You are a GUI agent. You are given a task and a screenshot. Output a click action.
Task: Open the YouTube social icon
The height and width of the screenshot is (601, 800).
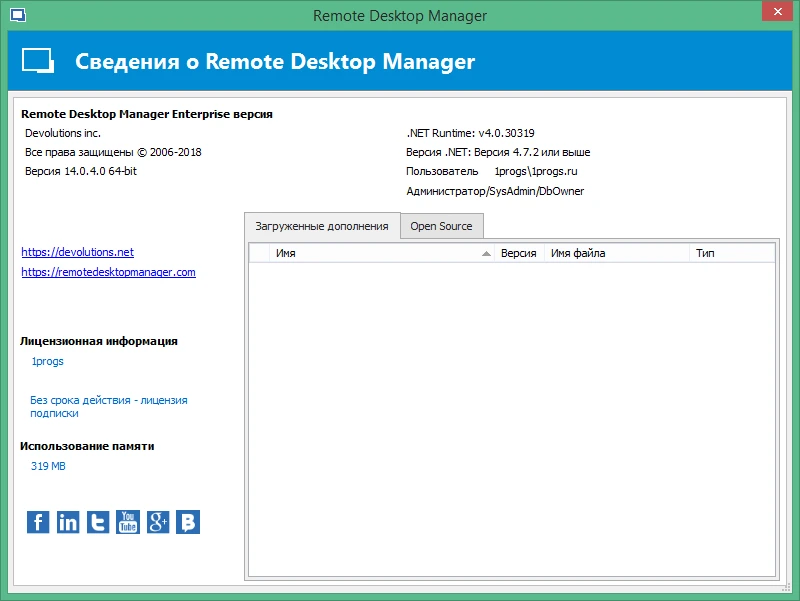pos(128,522)
